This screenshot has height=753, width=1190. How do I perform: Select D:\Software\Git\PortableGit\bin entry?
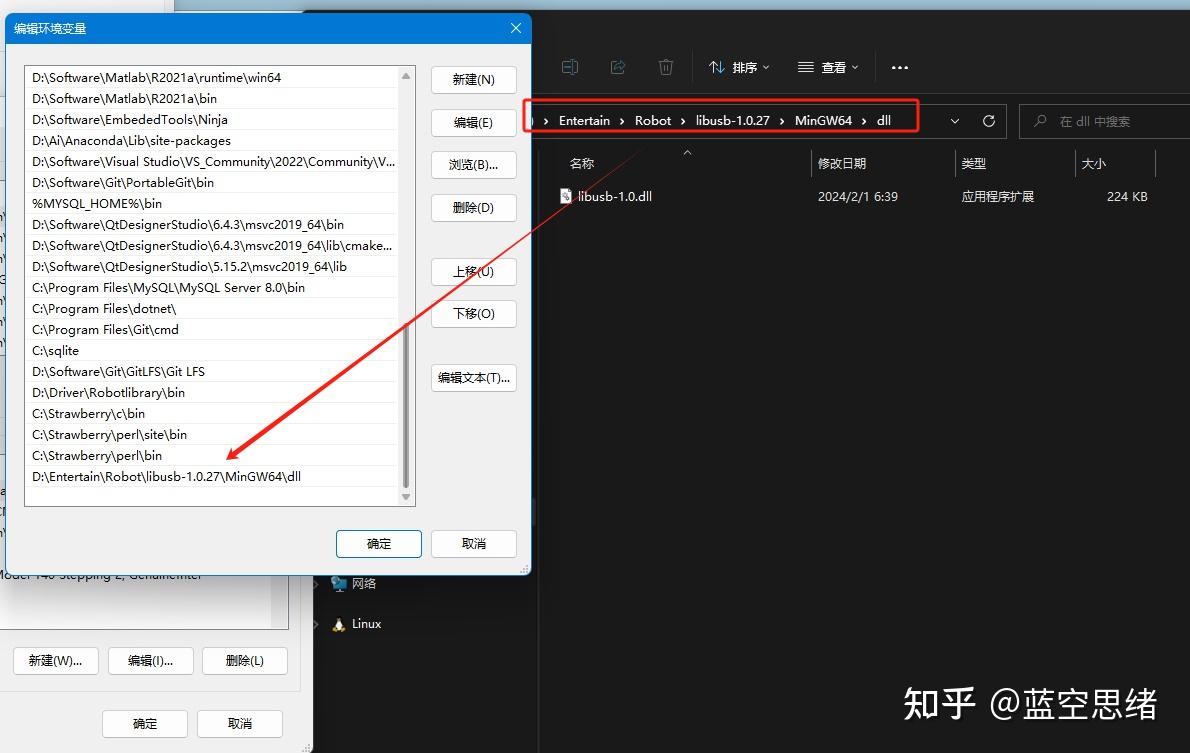[211, 183]
